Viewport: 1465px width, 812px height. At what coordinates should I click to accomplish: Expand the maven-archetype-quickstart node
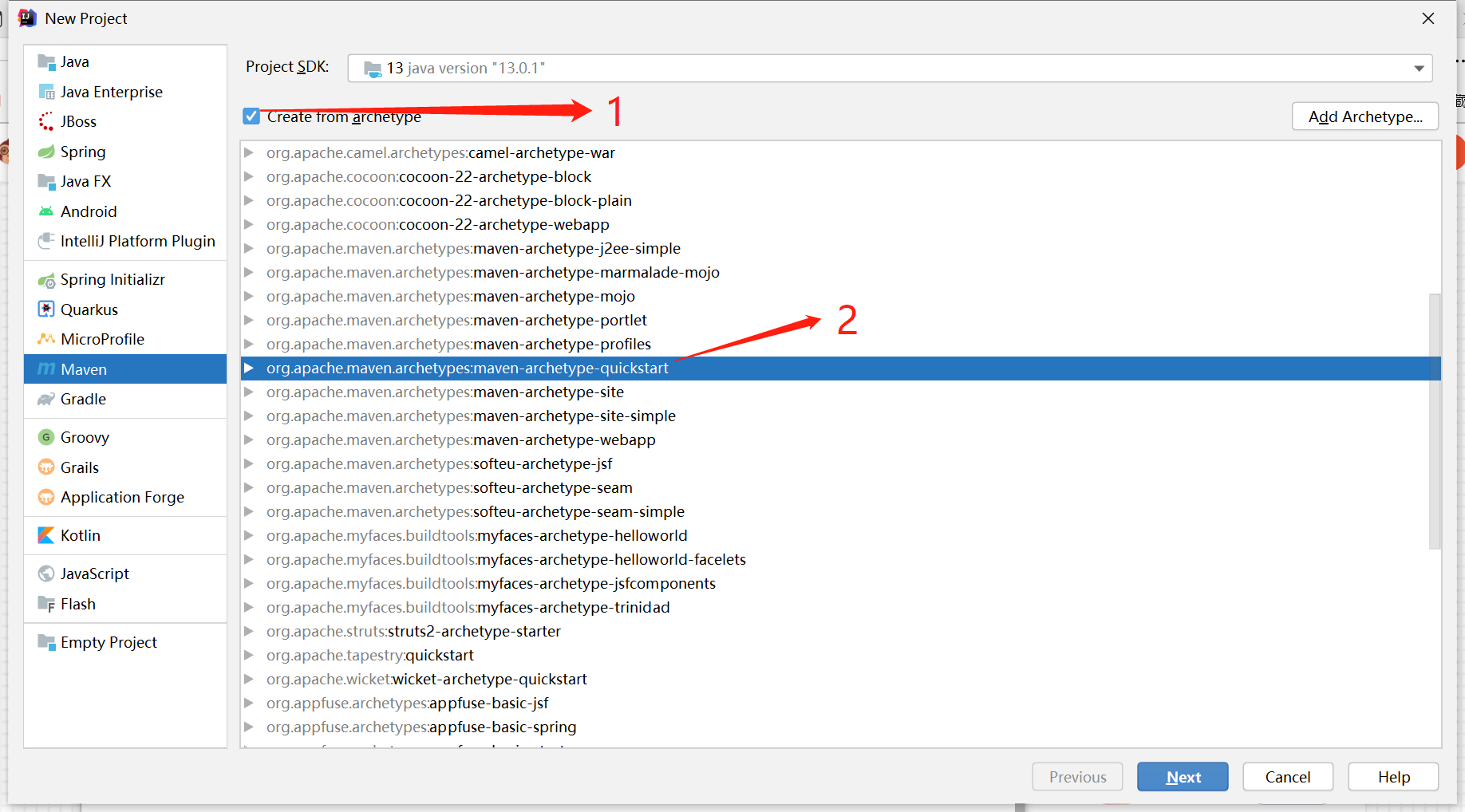pyautogui.click(x=249, y=368)
